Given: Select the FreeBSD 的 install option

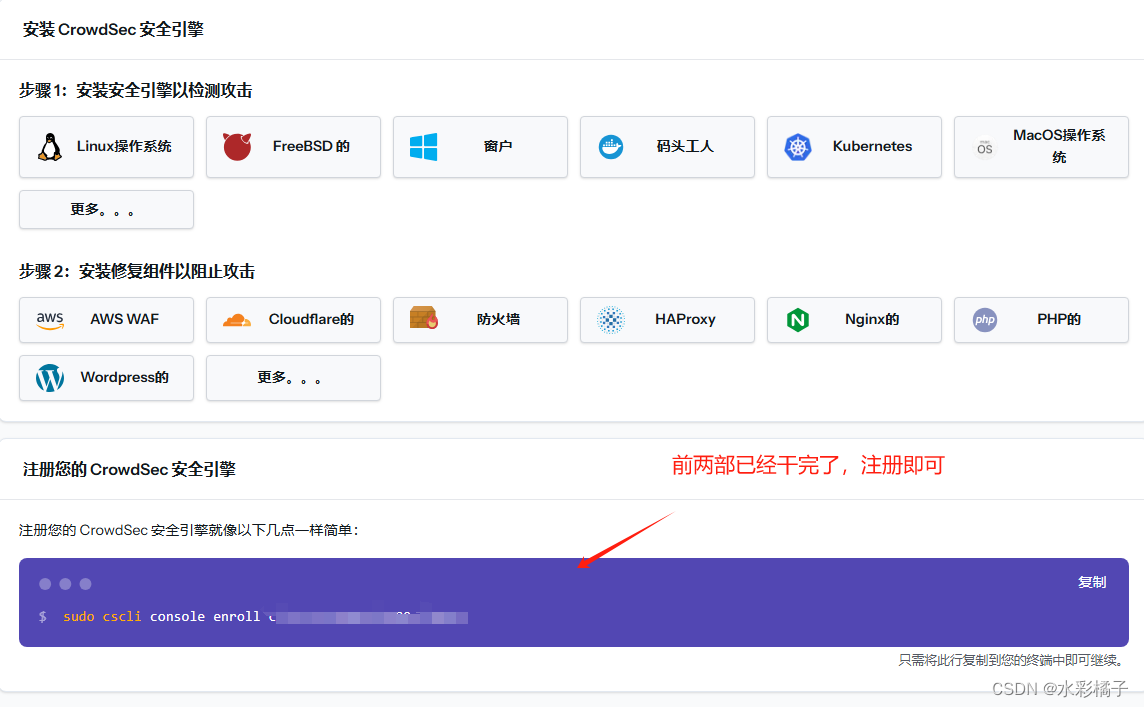Looking at the screenshot, I should pyautogui.click(x=293, y=147).
